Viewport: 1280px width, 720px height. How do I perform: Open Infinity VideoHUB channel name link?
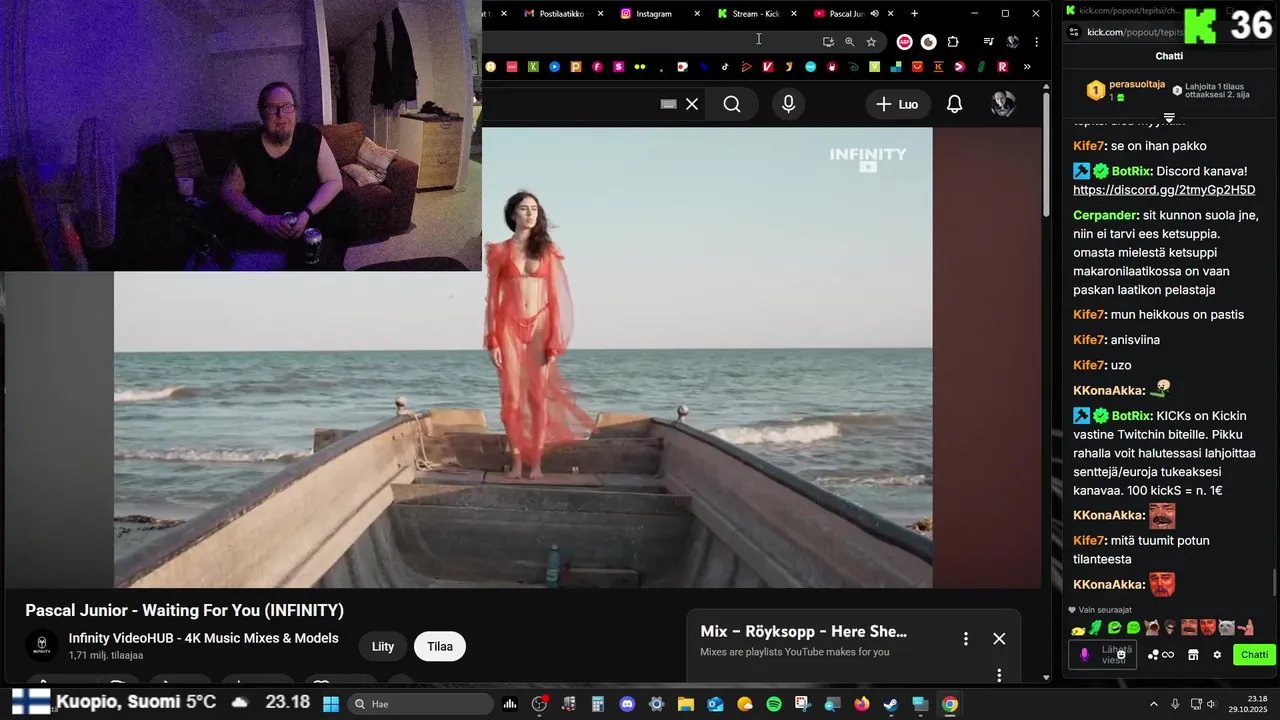(x=204, y=638)
